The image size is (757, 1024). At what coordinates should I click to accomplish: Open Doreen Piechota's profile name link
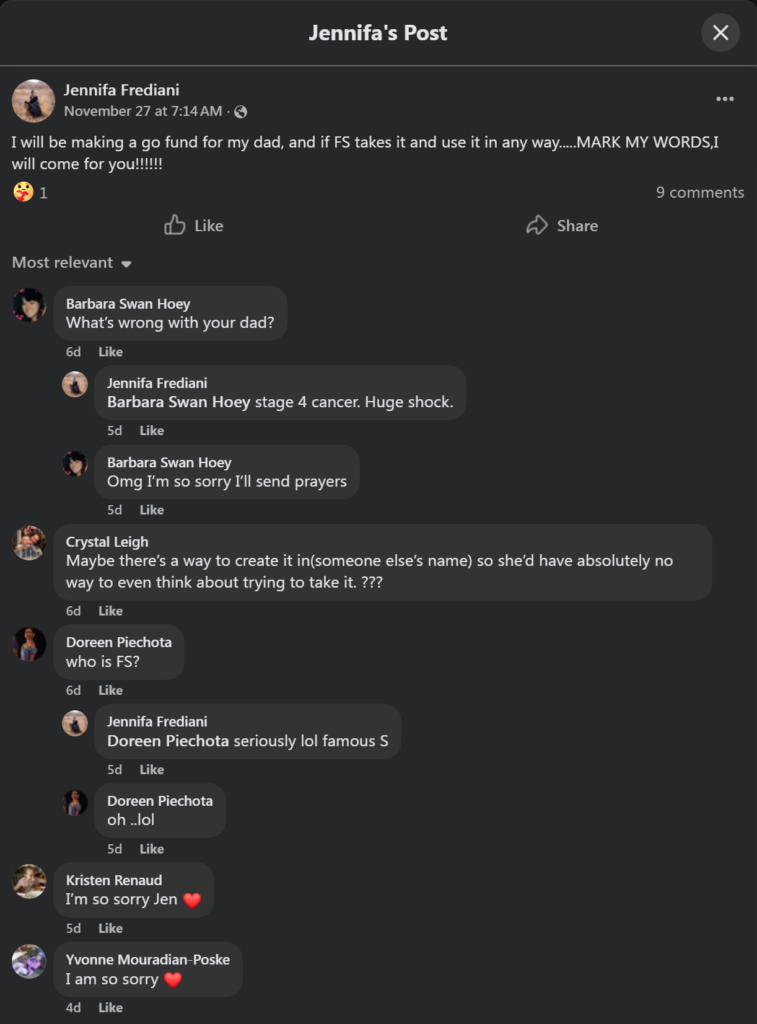(118, 642)
